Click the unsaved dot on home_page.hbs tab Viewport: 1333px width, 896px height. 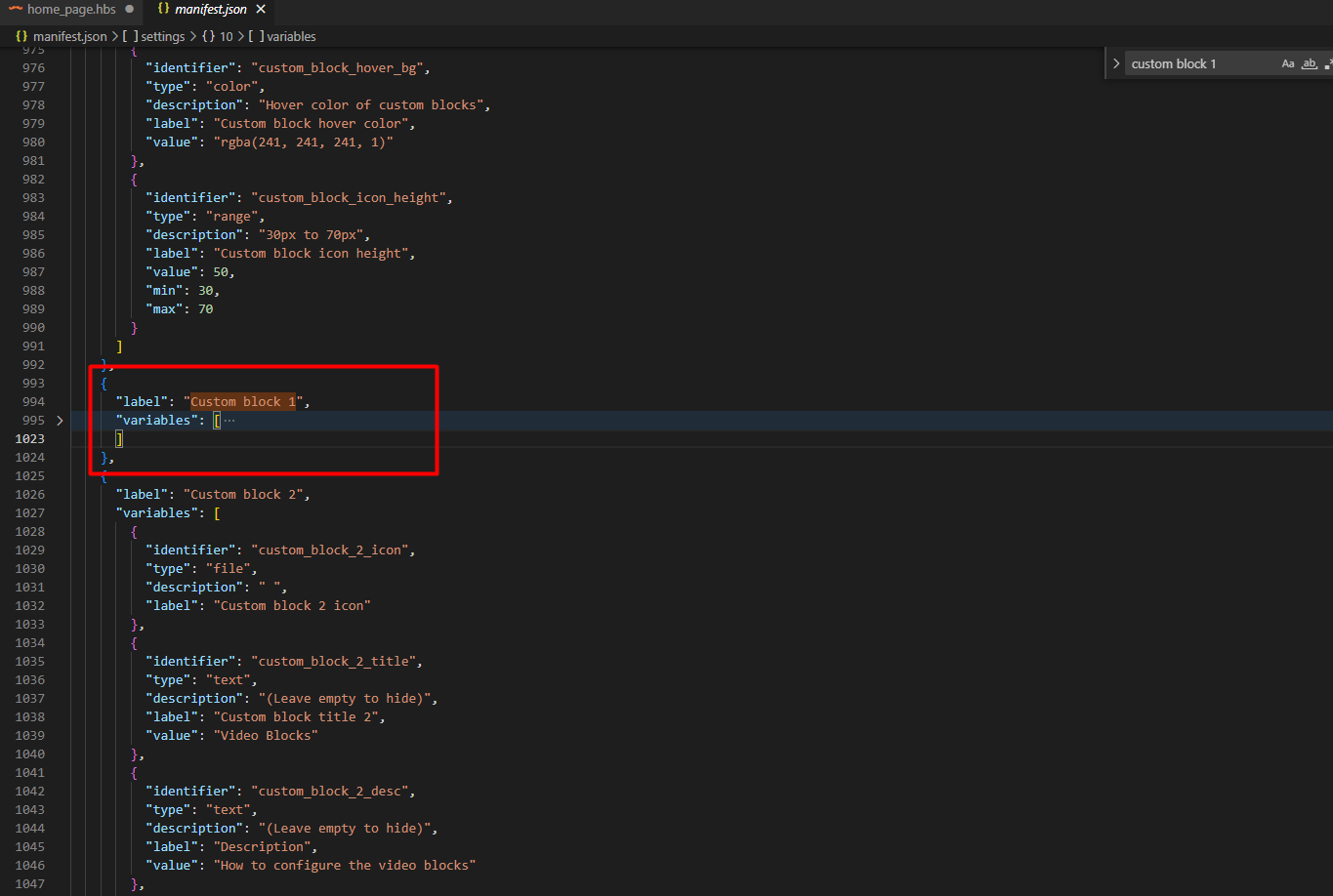[x=129, y=10]
